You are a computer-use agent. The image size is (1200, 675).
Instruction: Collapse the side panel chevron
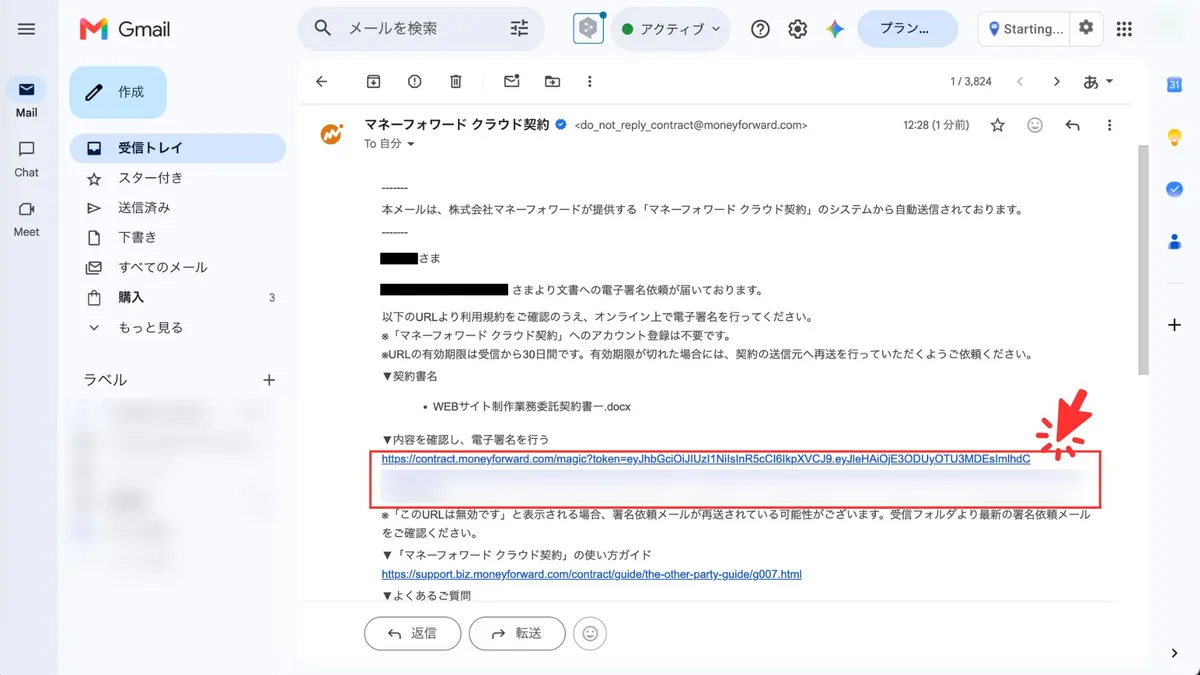tap(1175, 653)
